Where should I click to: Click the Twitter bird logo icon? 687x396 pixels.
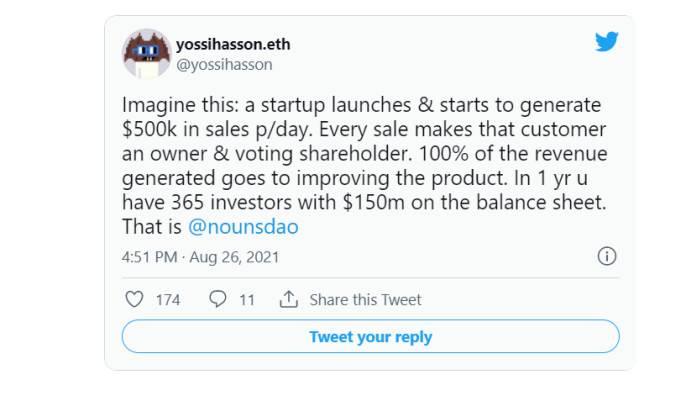[x=606, y=42]
